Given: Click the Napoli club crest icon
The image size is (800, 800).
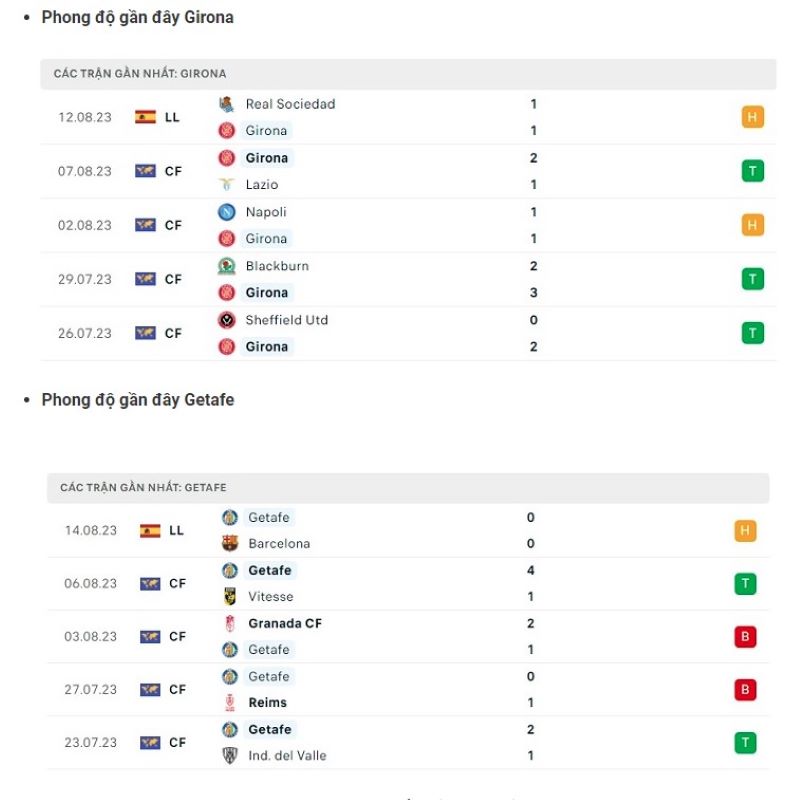Looking at the screenshot, I should [x=227, y=212].
